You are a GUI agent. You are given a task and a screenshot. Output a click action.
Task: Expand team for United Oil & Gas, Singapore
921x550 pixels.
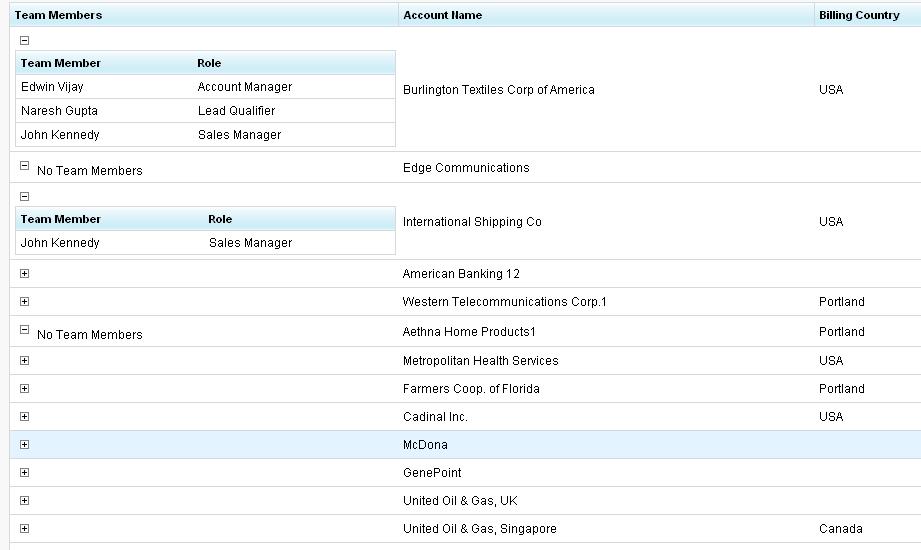[24, 528]
